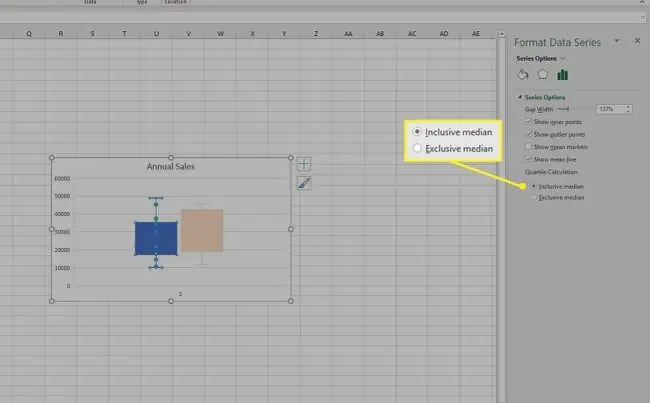The width and height of the screenshot is (650, 403).
Task: Open the Fill & Line paint bucket tab
Action: point(523,75)
